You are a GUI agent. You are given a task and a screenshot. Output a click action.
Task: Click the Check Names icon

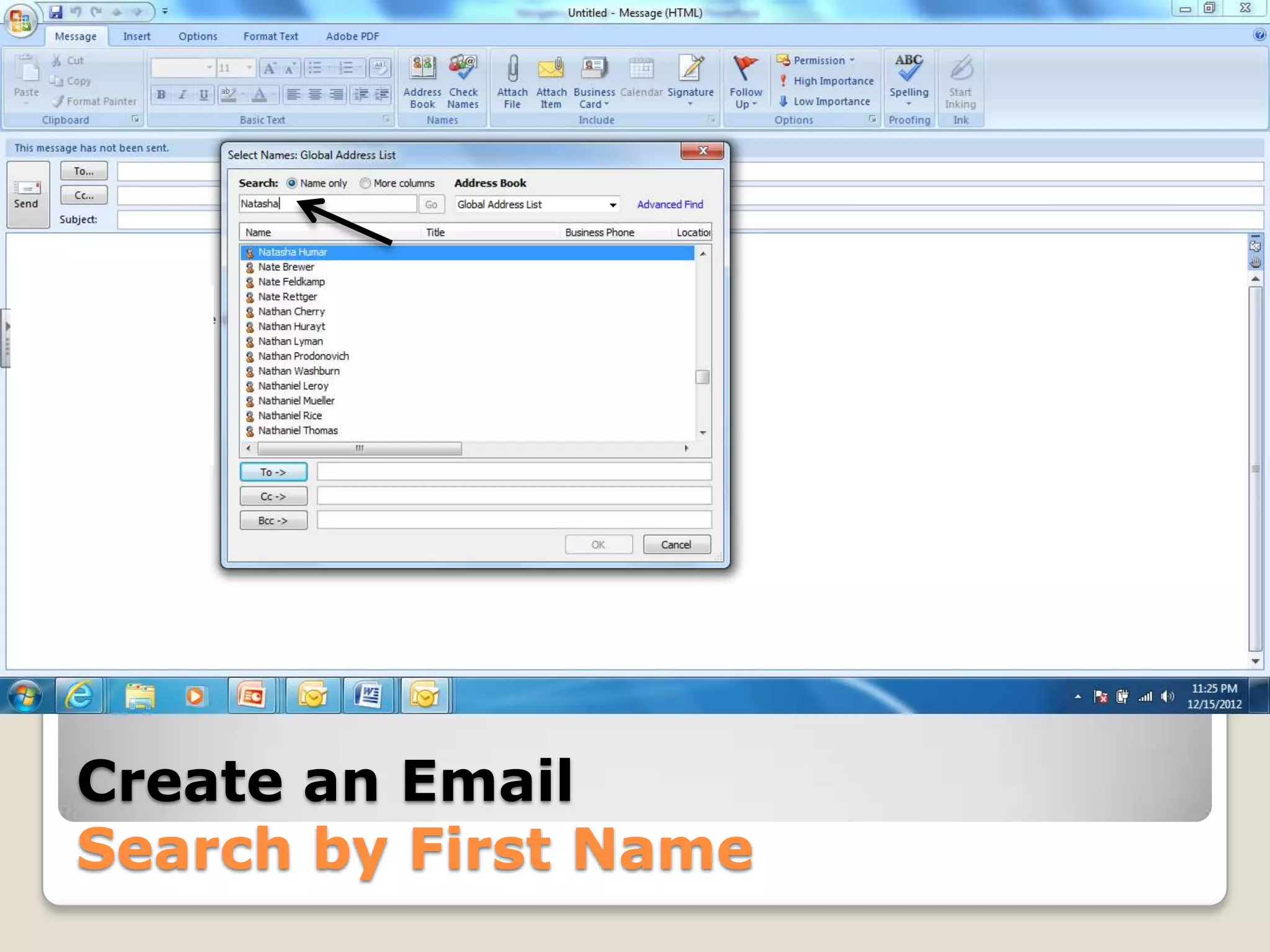click(463, 82)
